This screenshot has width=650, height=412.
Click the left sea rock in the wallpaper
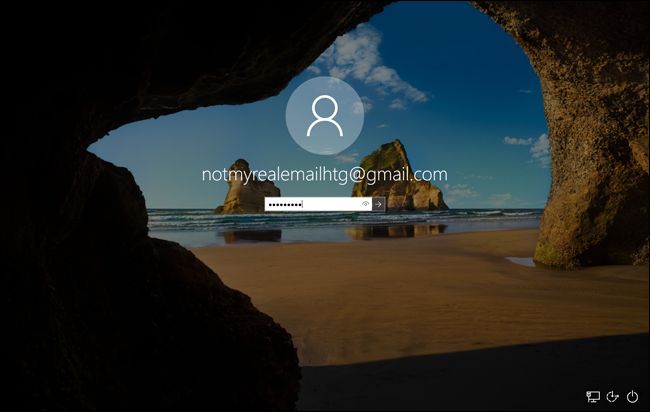tap(244, 190)
